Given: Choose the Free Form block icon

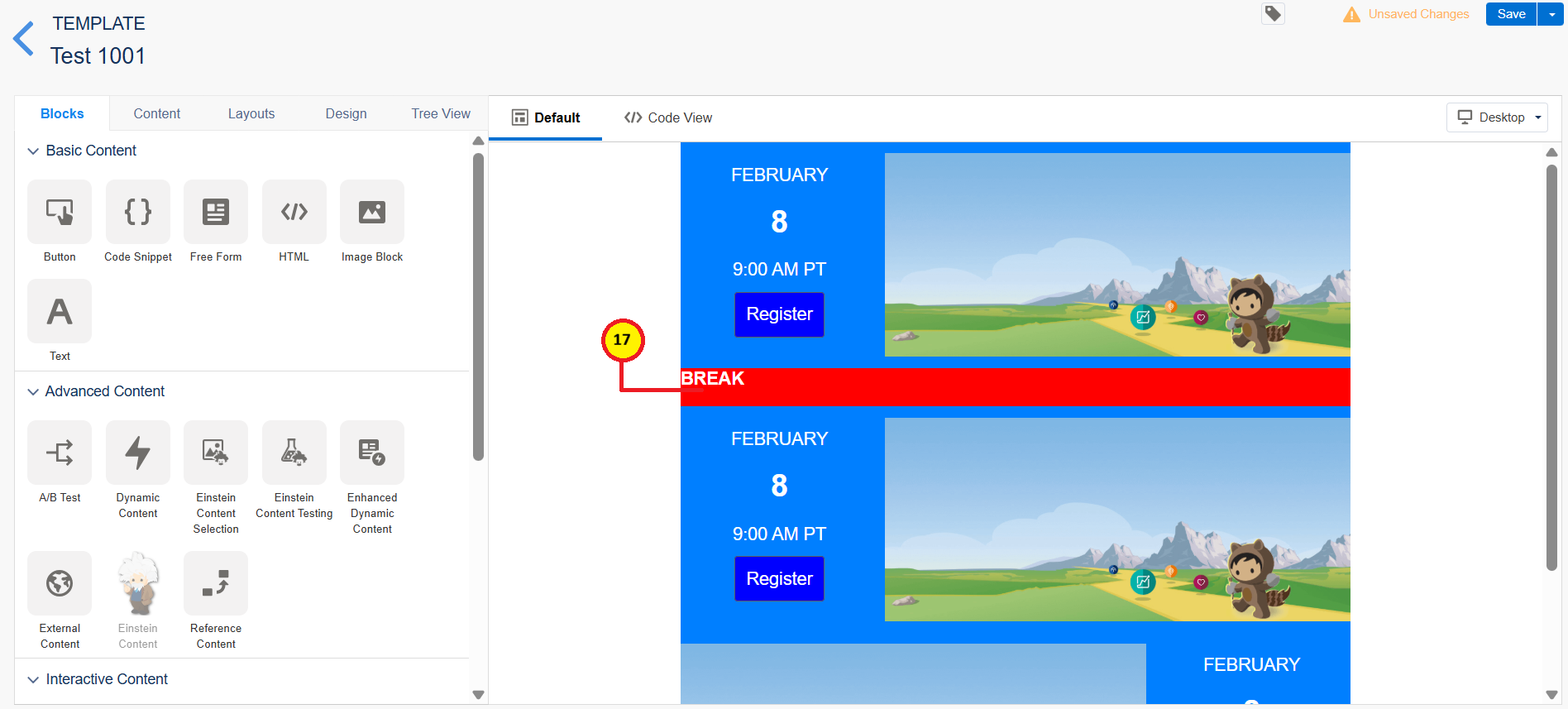Looking at the screenshot, I should 216,212.
